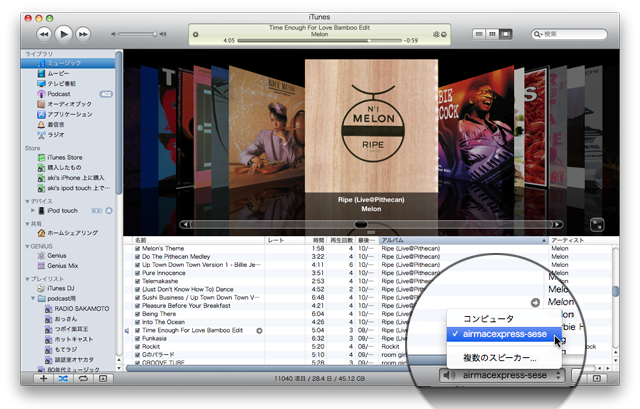The image size is (640, 409).
Task: Open ホームシェアリング
Action: coord(68,233)
